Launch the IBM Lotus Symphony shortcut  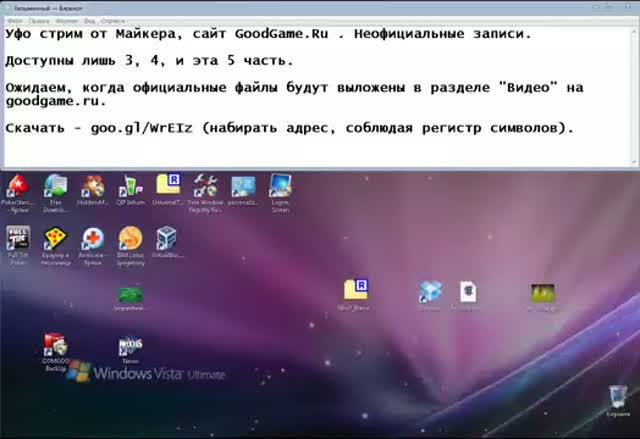coord(130,246)
